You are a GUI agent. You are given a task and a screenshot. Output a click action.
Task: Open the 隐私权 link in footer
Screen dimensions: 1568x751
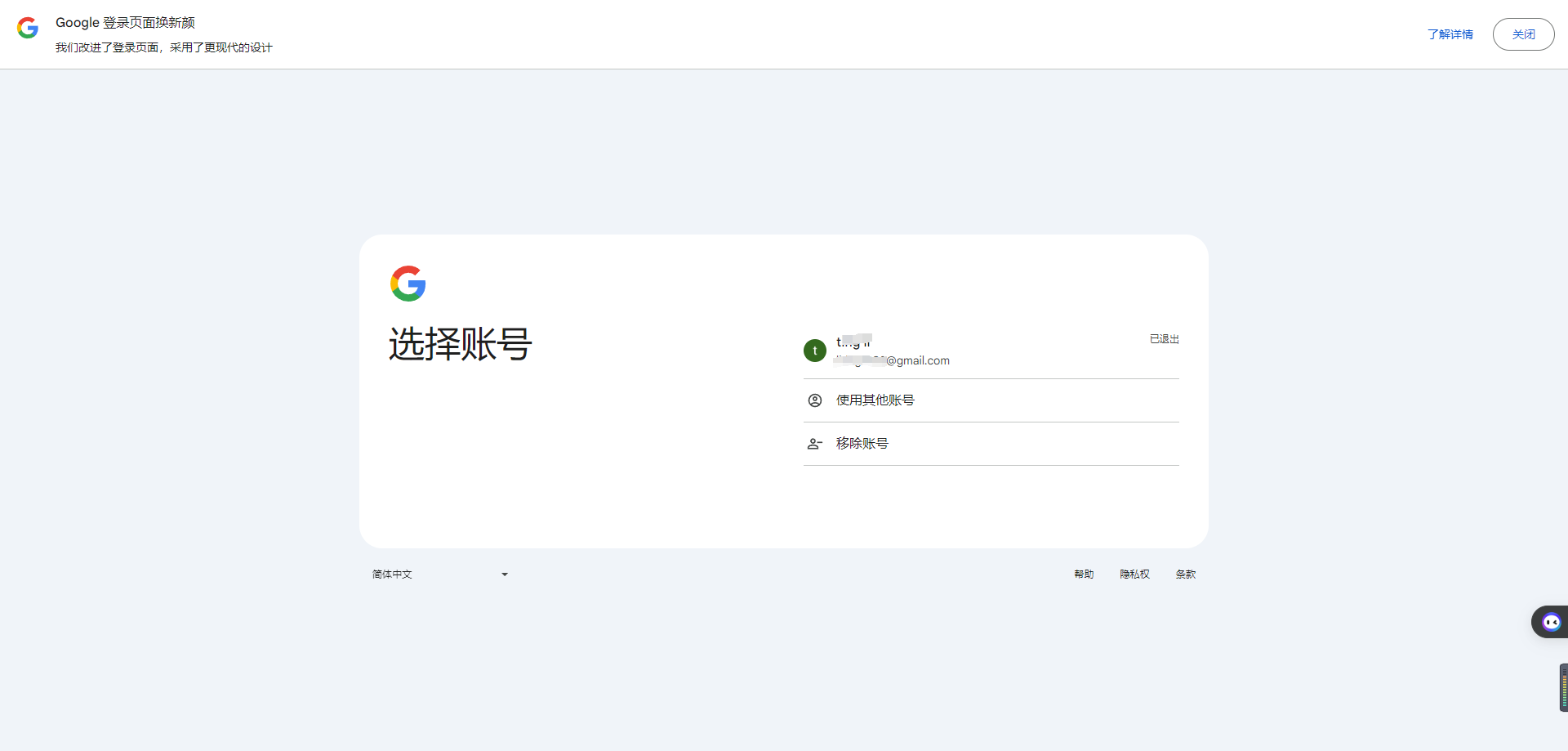pos(1134,574)
